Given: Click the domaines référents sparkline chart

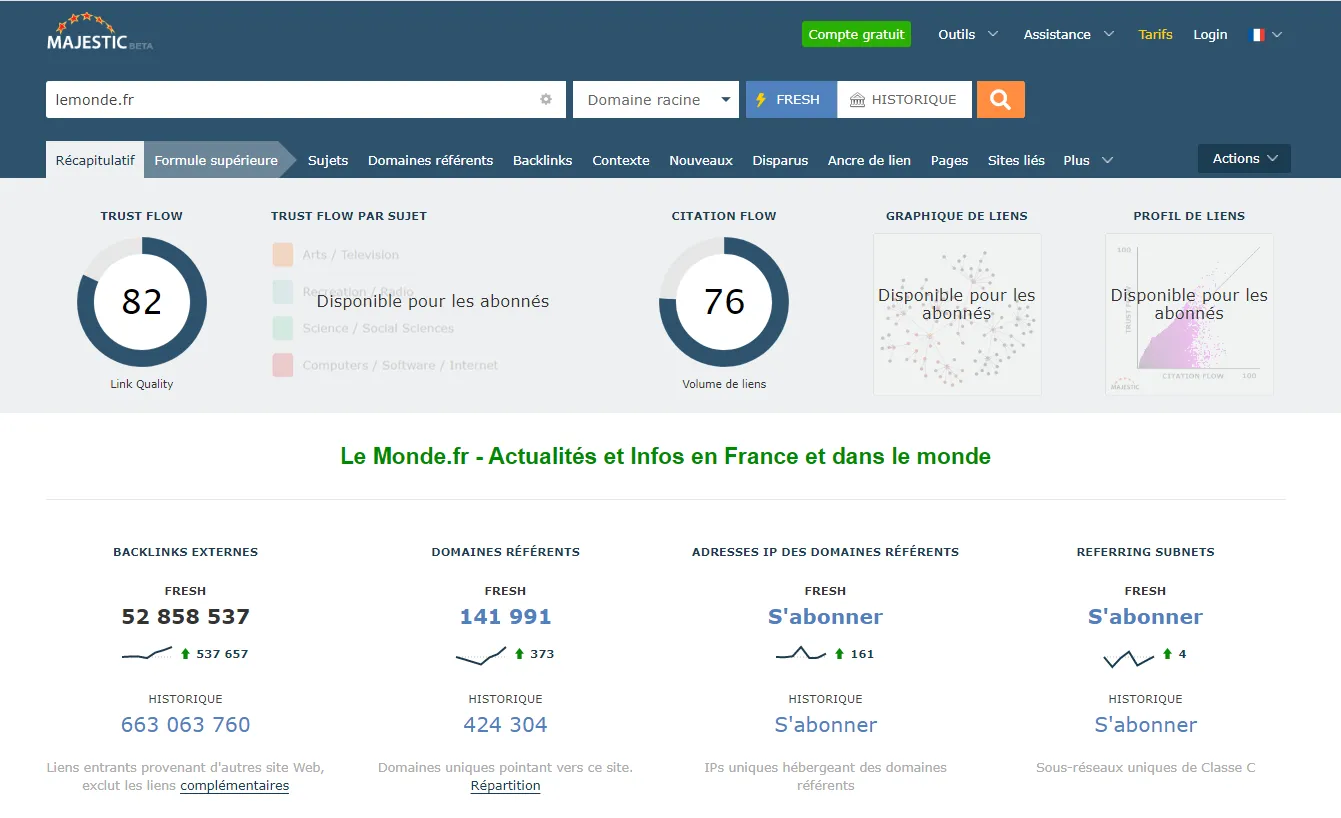Looking at the screenshot, I should click(481, 654).
